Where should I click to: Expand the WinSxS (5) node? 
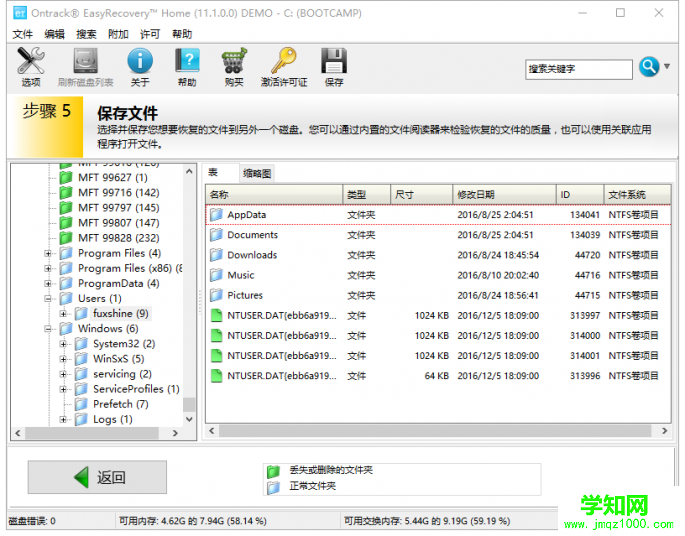point(63,359)
